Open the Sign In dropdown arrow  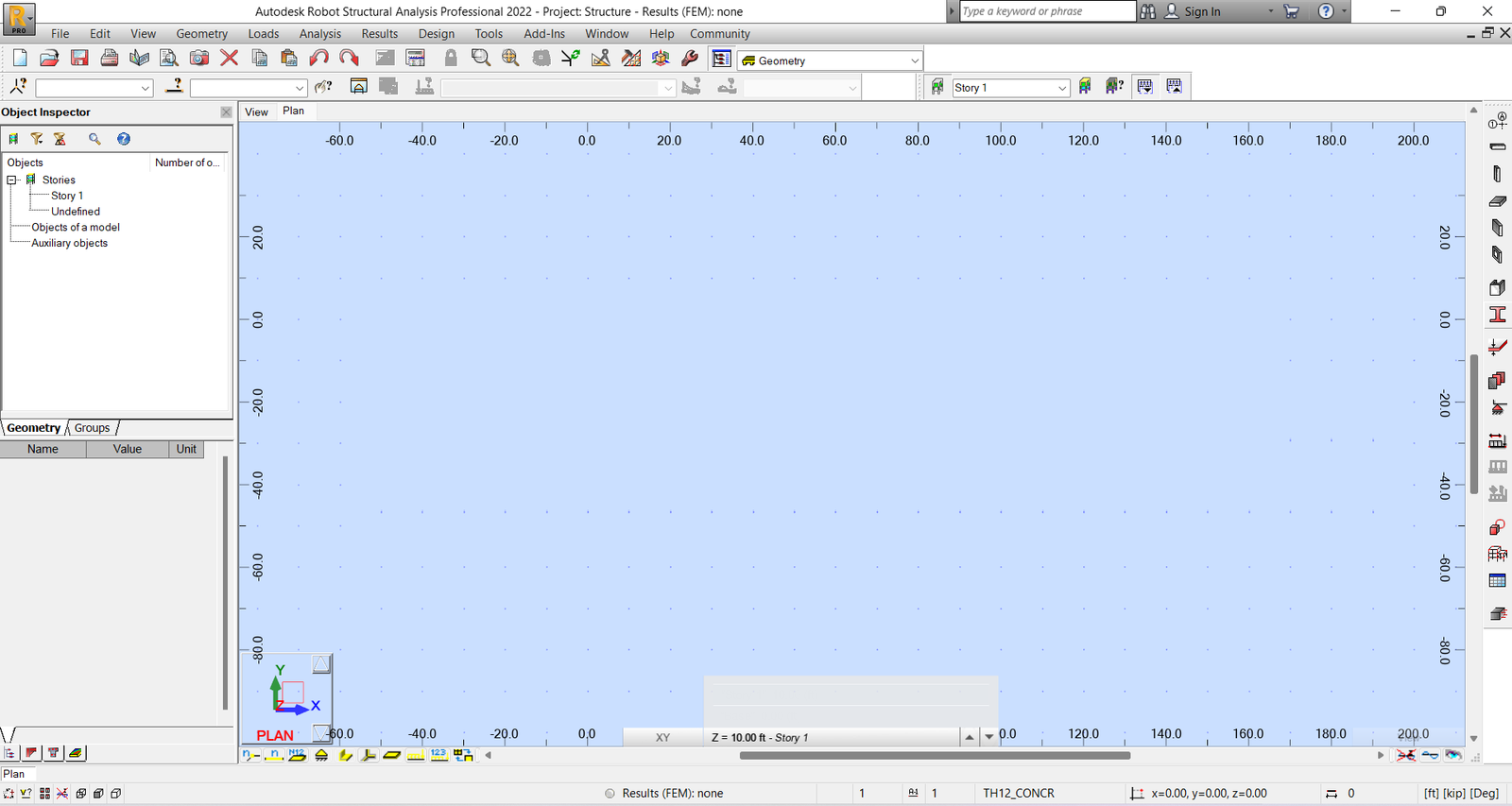(x=1270, y=11)
